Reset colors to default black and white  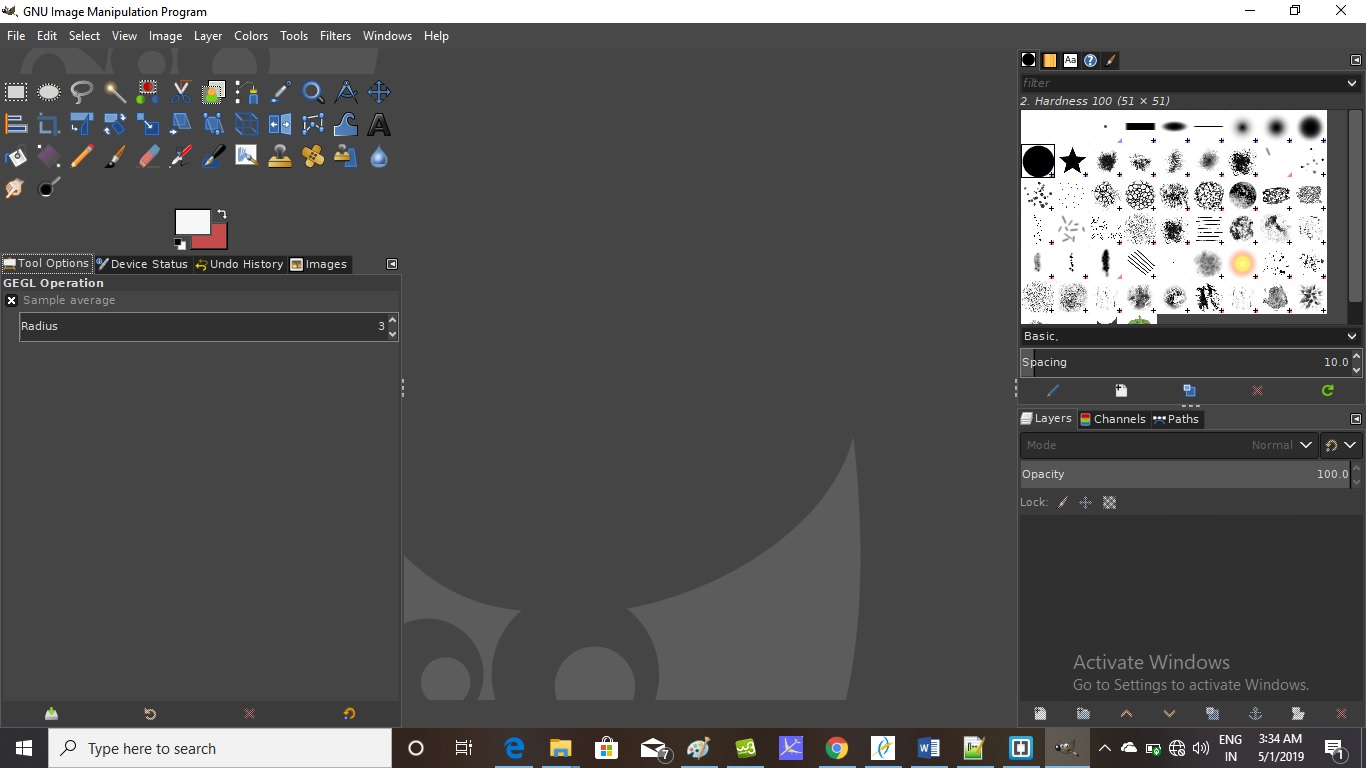[x=180, y=243]
